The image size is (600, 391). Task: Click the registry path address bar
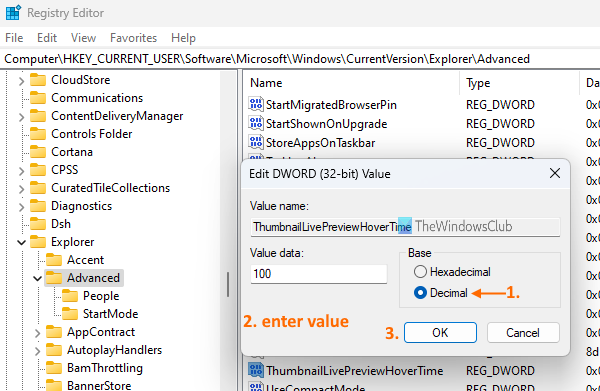pyautogui.click(x=300, y=59)
